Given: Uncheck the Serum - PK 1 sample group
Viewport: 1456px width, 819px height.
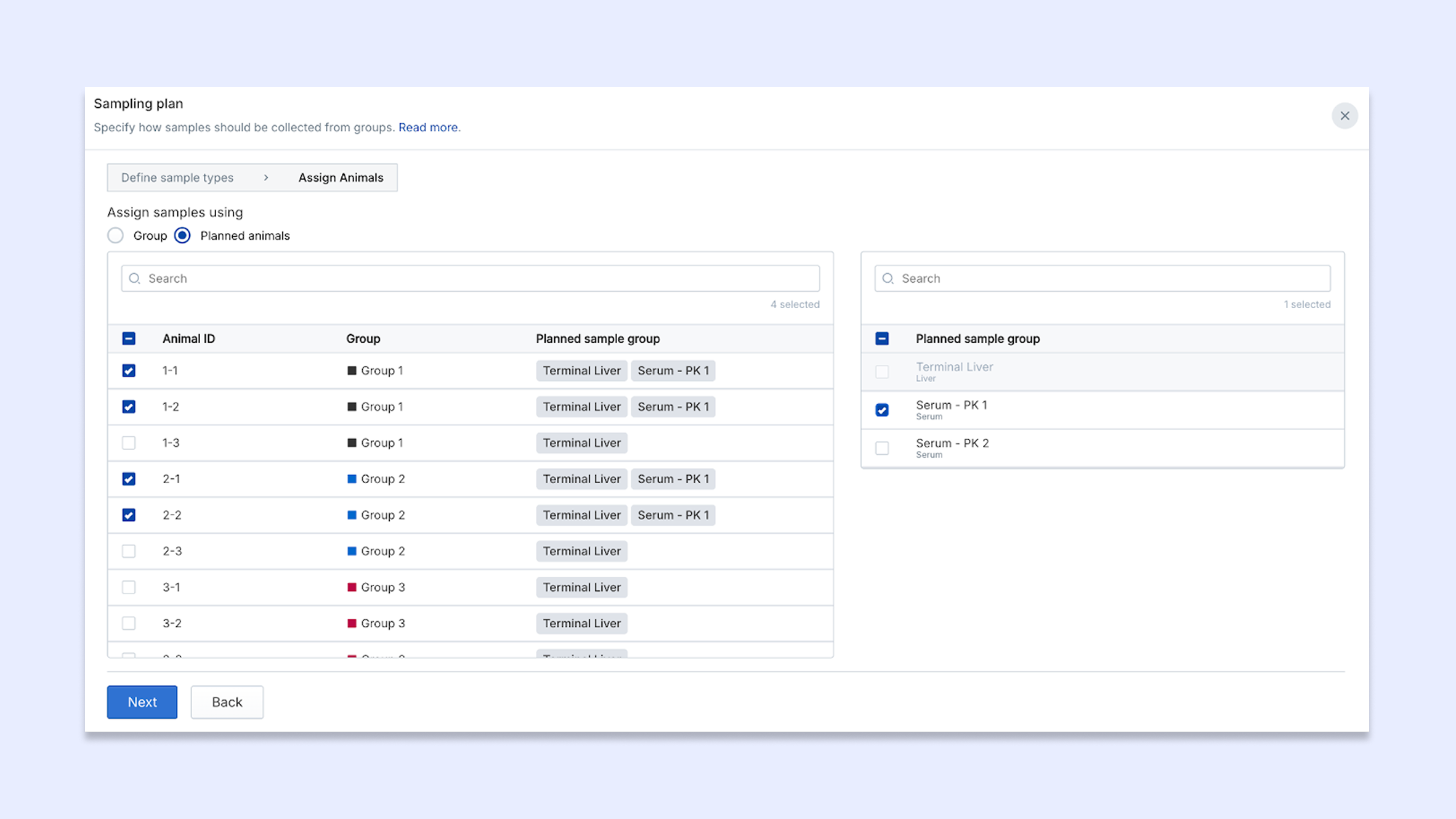Looking at the screenshot, I should [x=882, y=410].
